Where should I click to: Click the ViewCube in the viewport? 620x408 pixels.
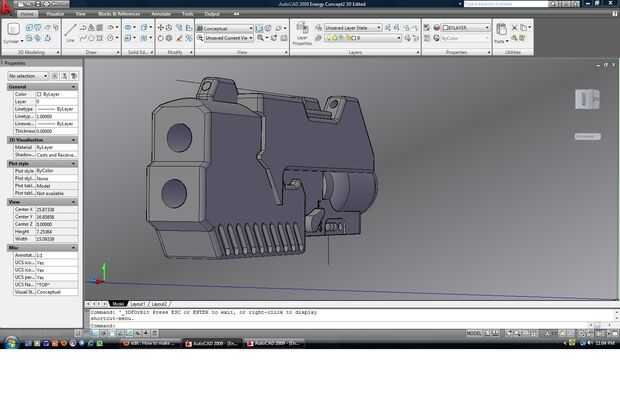click(587, 99)
